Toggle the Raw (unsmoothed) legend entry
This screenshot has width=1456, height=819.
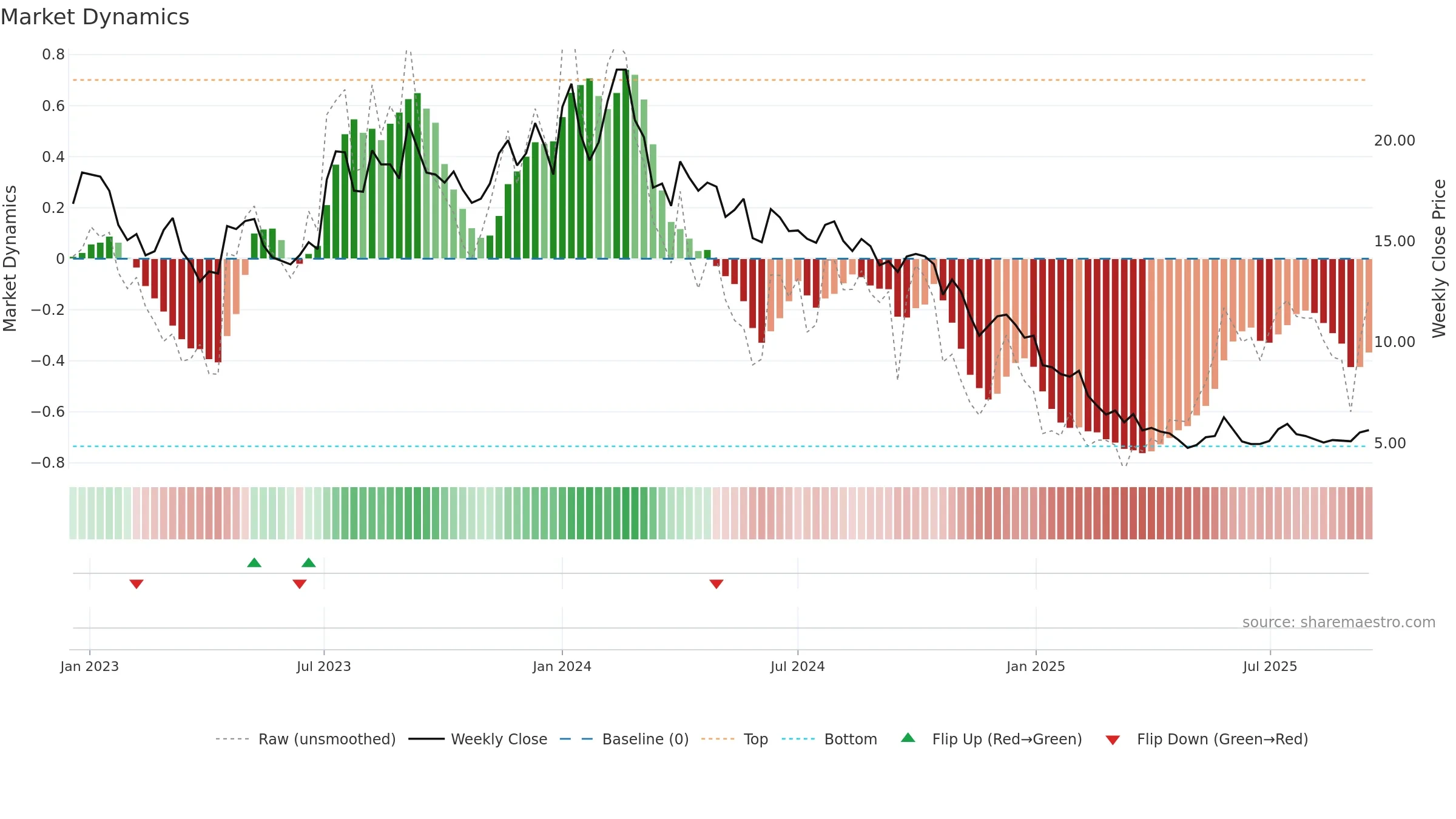pos(306,739)
